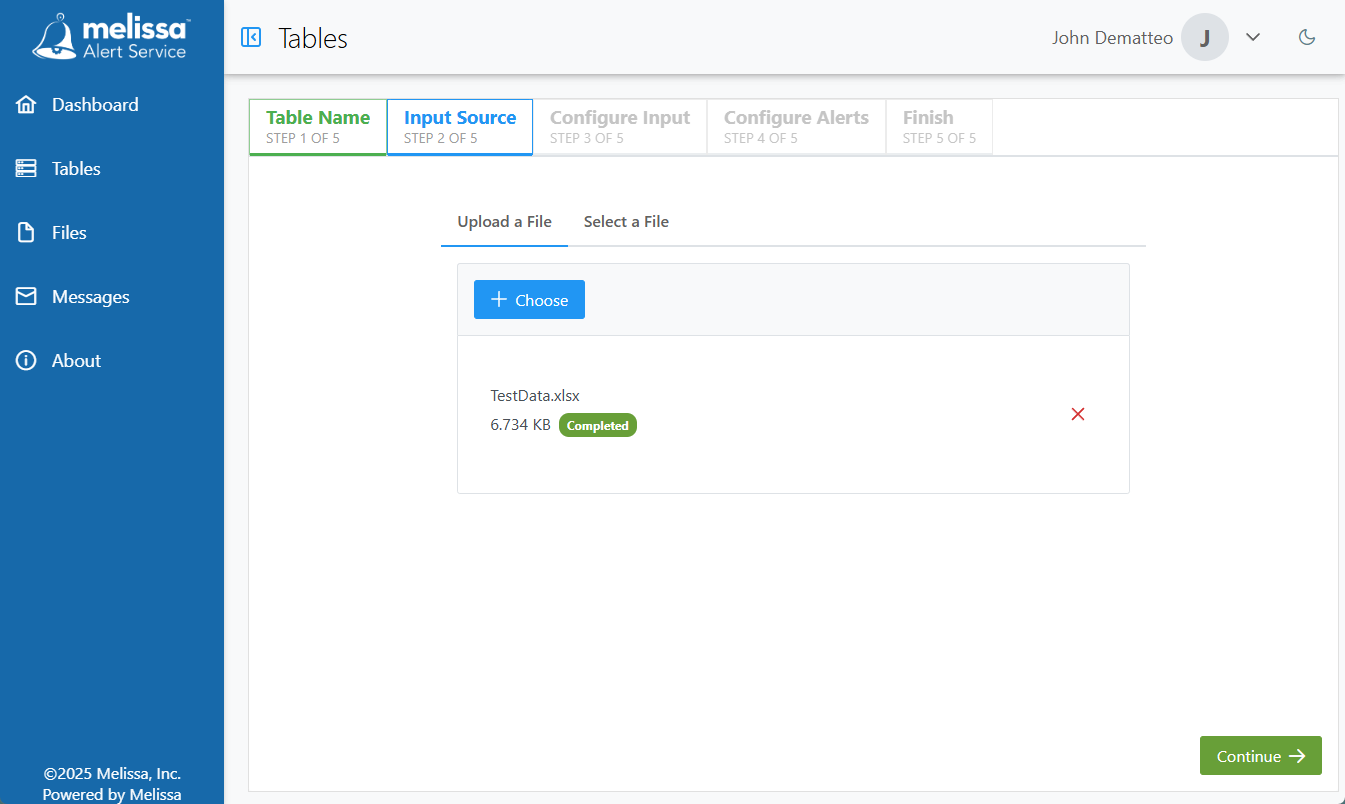Switch to the Select a File tab
1345x804 pixels.
(626, 221)
